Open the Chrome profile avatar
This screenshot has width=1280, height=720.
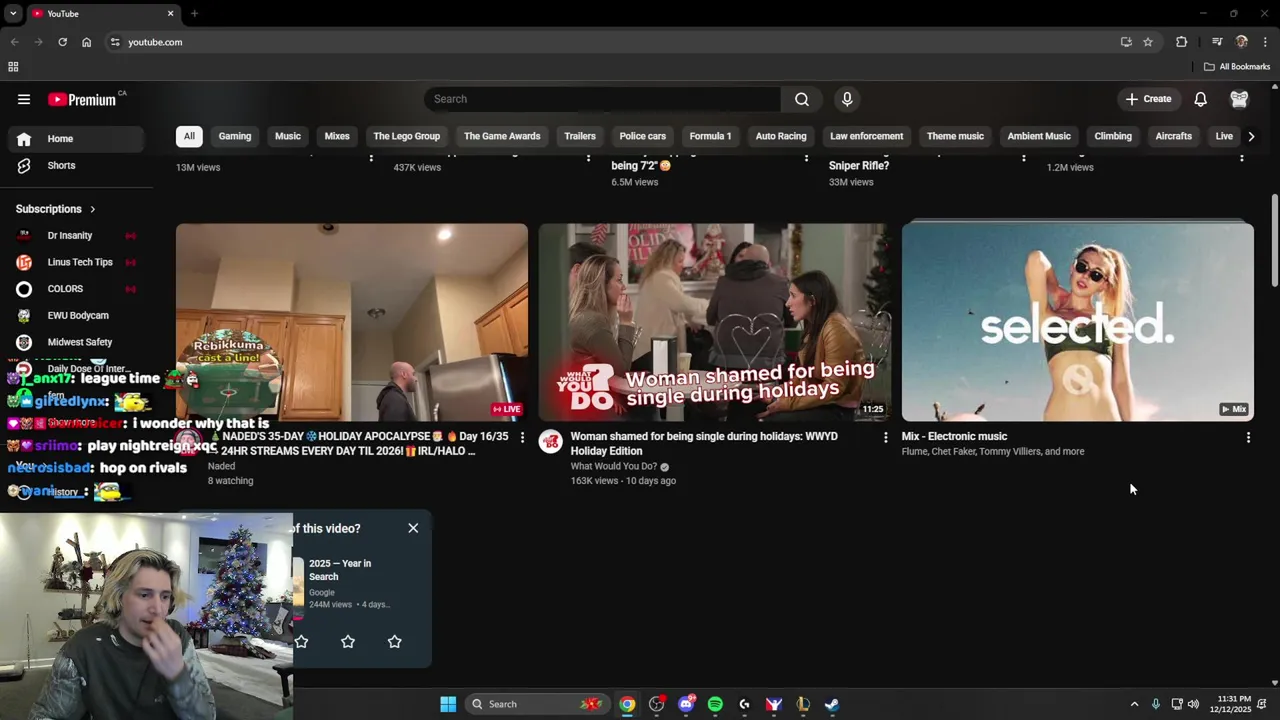(1242, 42)
